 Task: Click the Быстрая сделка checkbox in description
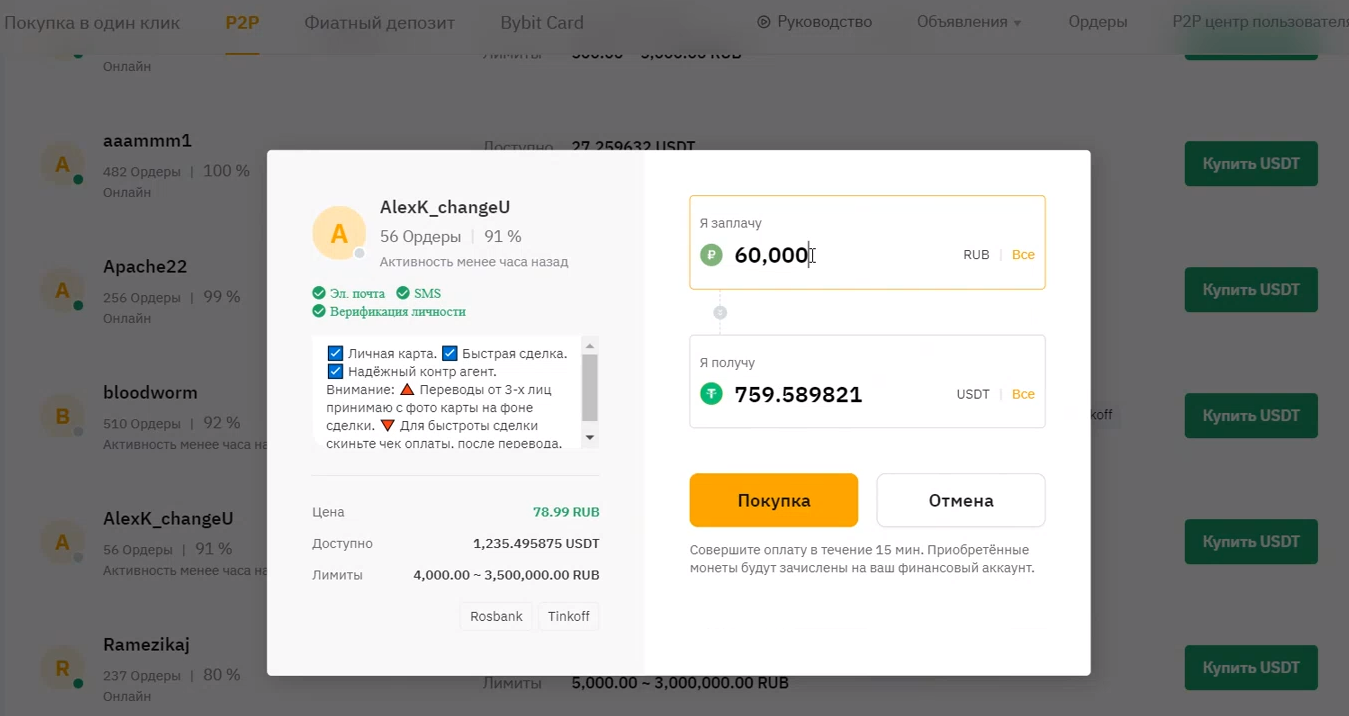450,353
